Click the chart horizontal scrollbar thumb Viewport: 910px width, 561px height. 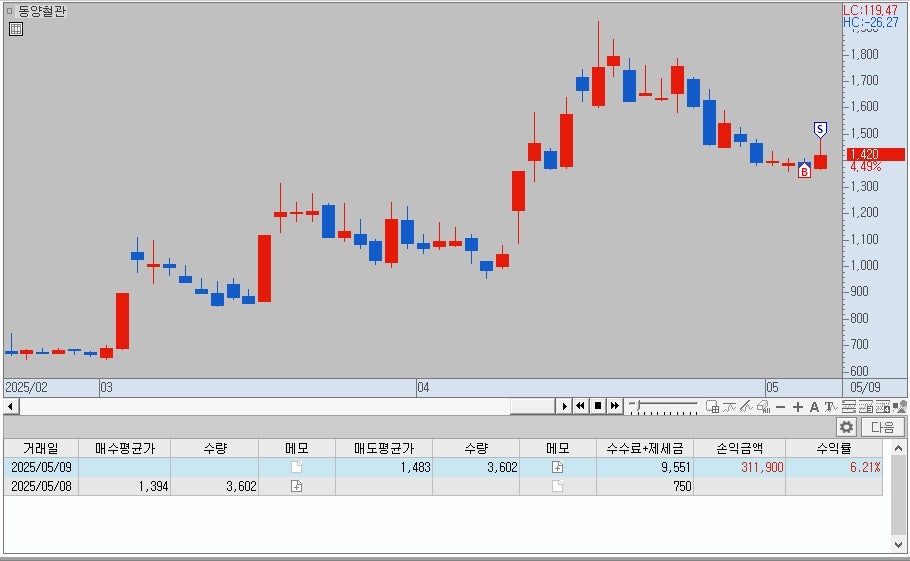[x=533, y=407]
